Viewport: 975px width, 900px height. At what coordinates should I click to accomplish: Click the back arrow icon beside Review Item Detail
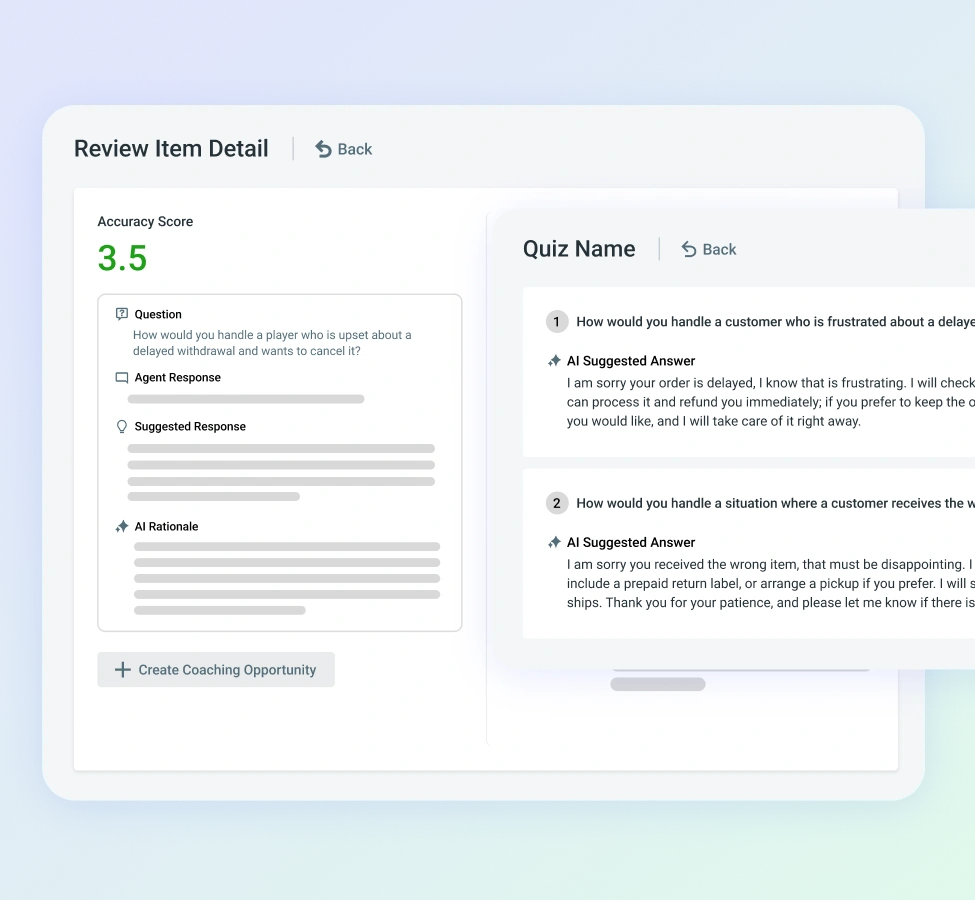pos(323,149)
